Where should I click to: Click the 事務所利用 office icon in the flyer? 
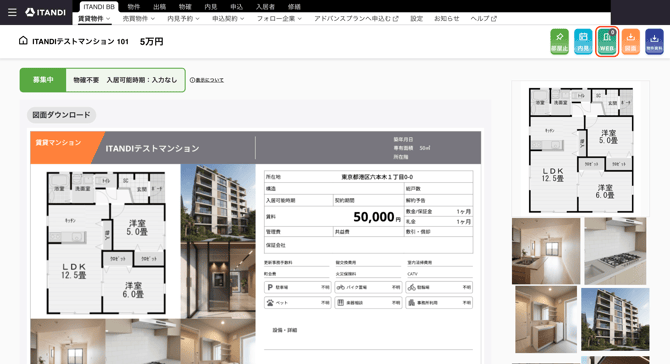point(411,302)
